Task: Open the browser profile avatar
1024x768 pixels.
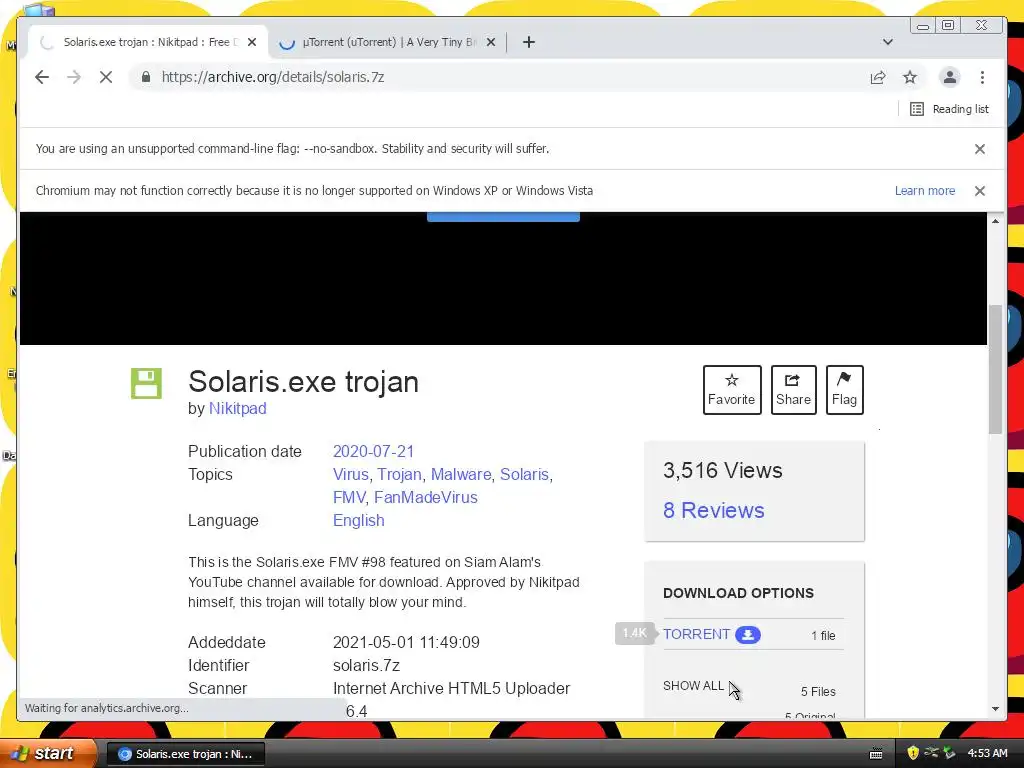Action: [x=950, y=77]
